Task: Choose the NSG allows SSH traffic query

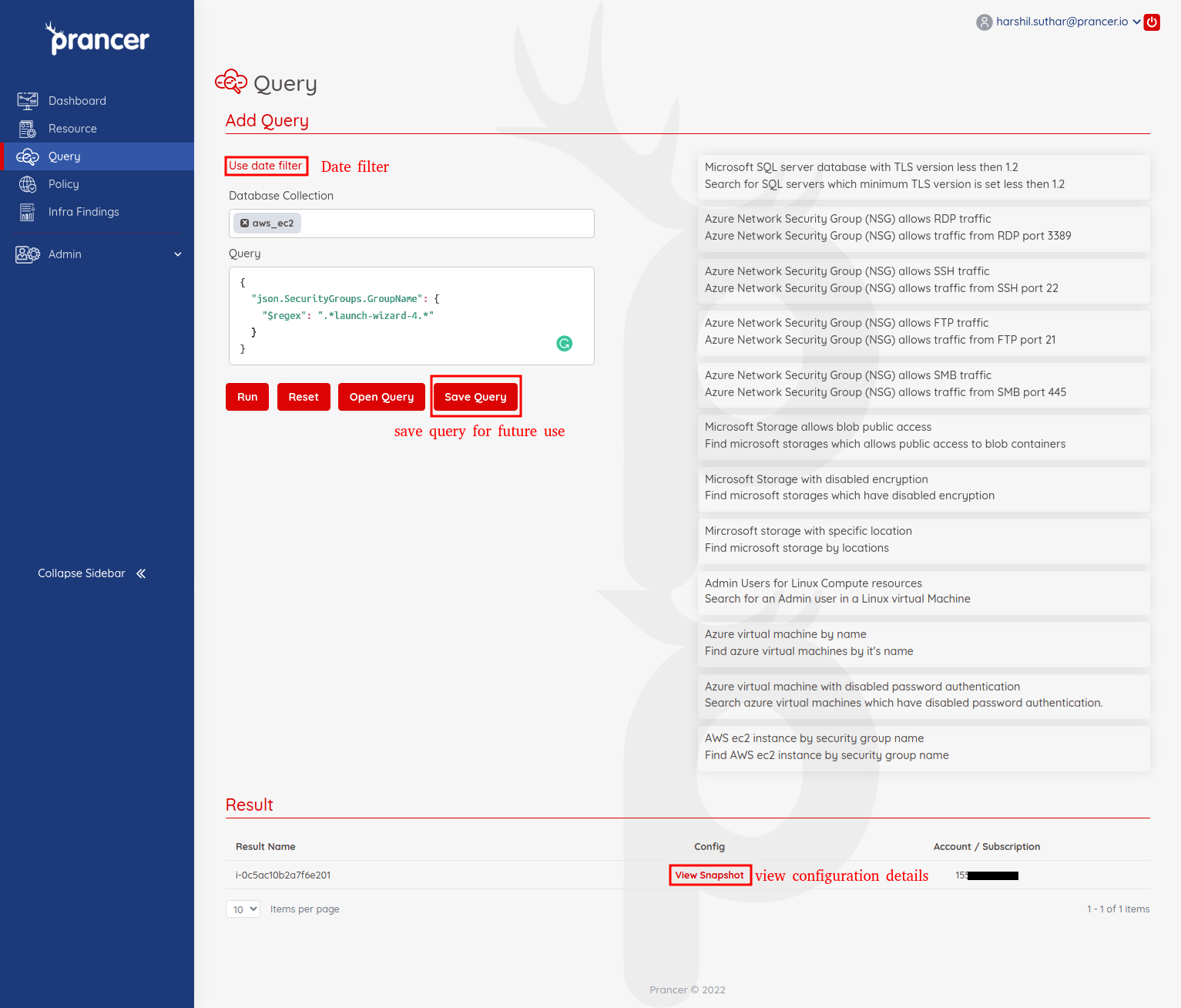Action: [x=924, y=281]
